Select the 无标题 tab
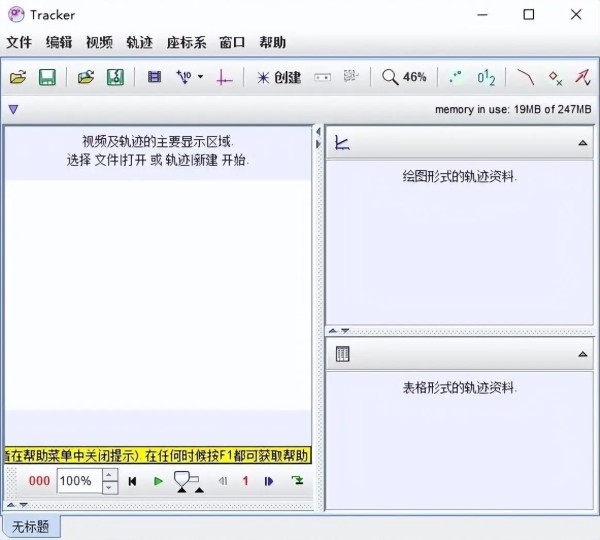The height and width of the screenshot is (540, 600). pos(31,527)
